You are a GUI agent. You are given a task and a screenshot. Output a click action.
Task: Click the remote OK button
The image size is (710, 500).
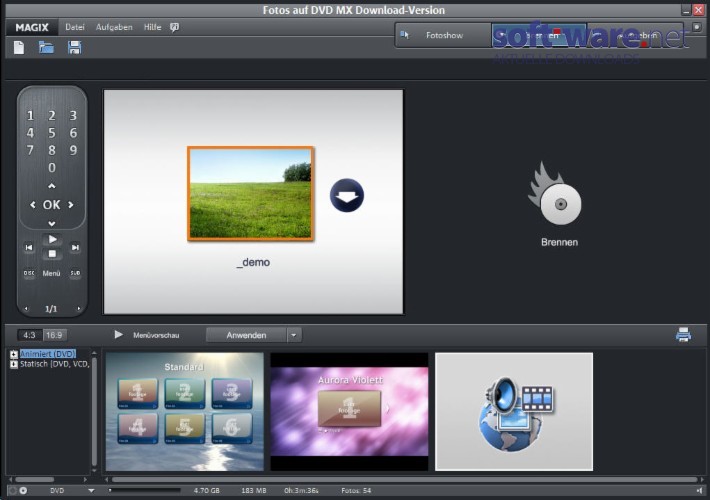coord(52,205)
